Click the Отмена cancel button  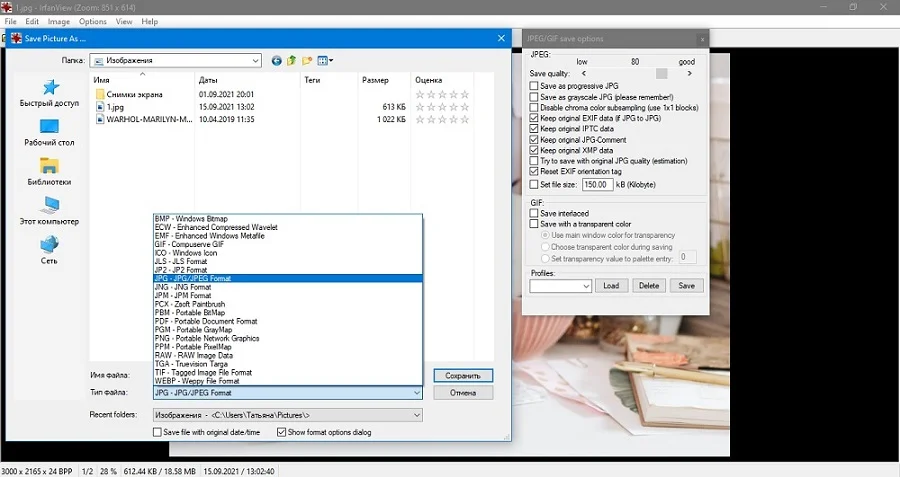pyautogui.click(x=463, y=393)
